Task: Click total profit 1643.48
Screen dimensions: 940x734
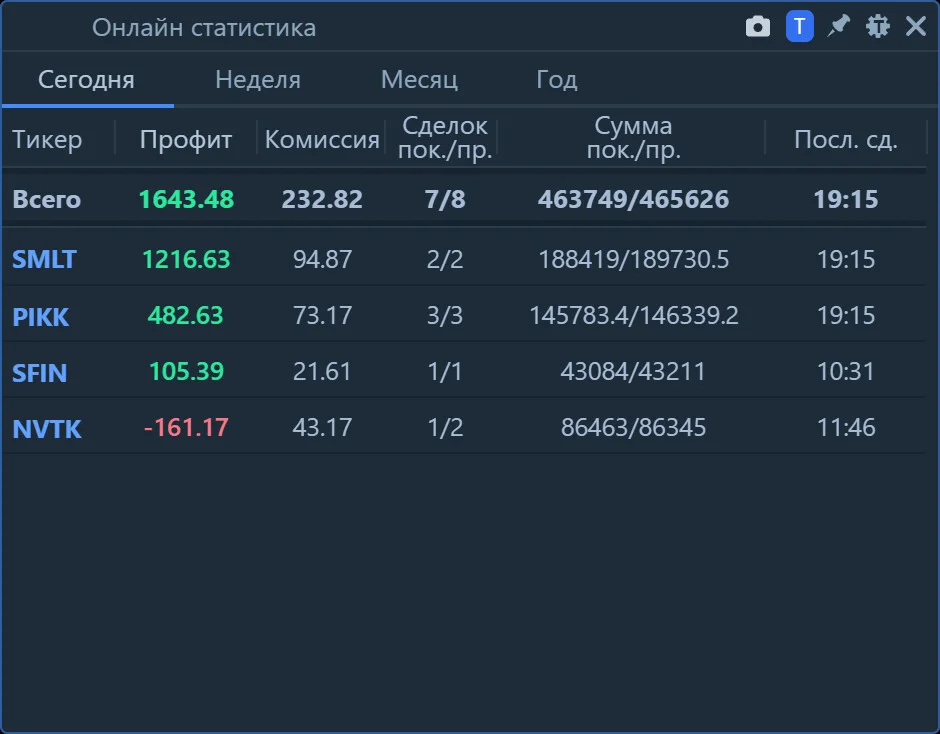Action: point(186,200)
